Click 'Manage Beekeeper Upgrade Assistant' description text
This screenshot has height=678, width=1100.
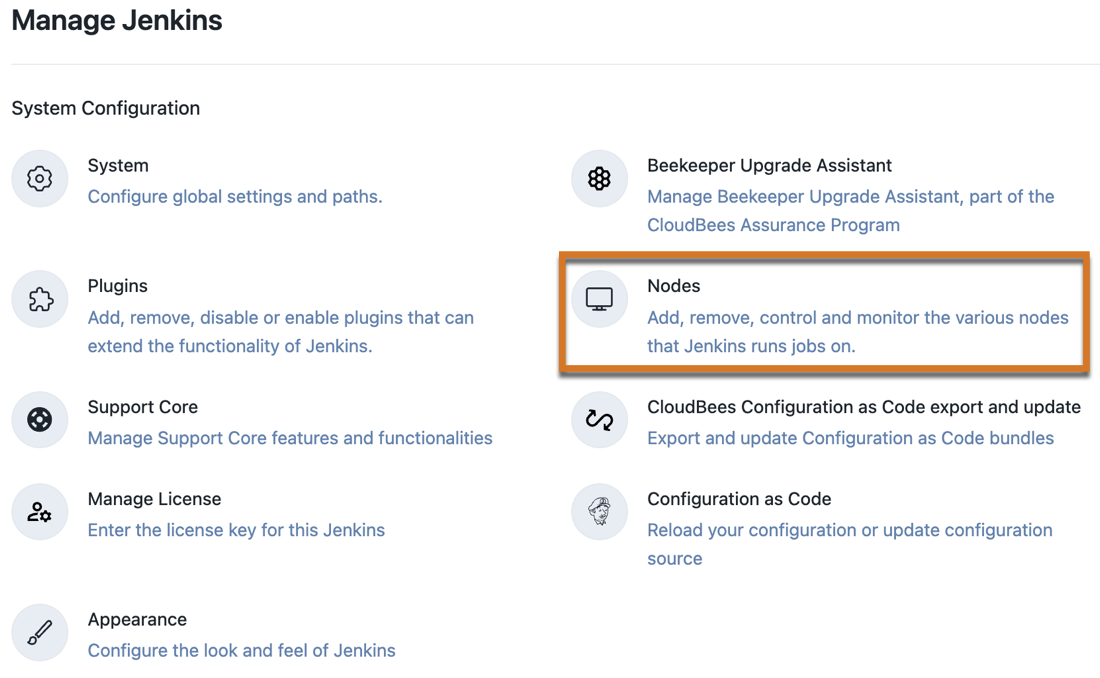pos(850,211)
